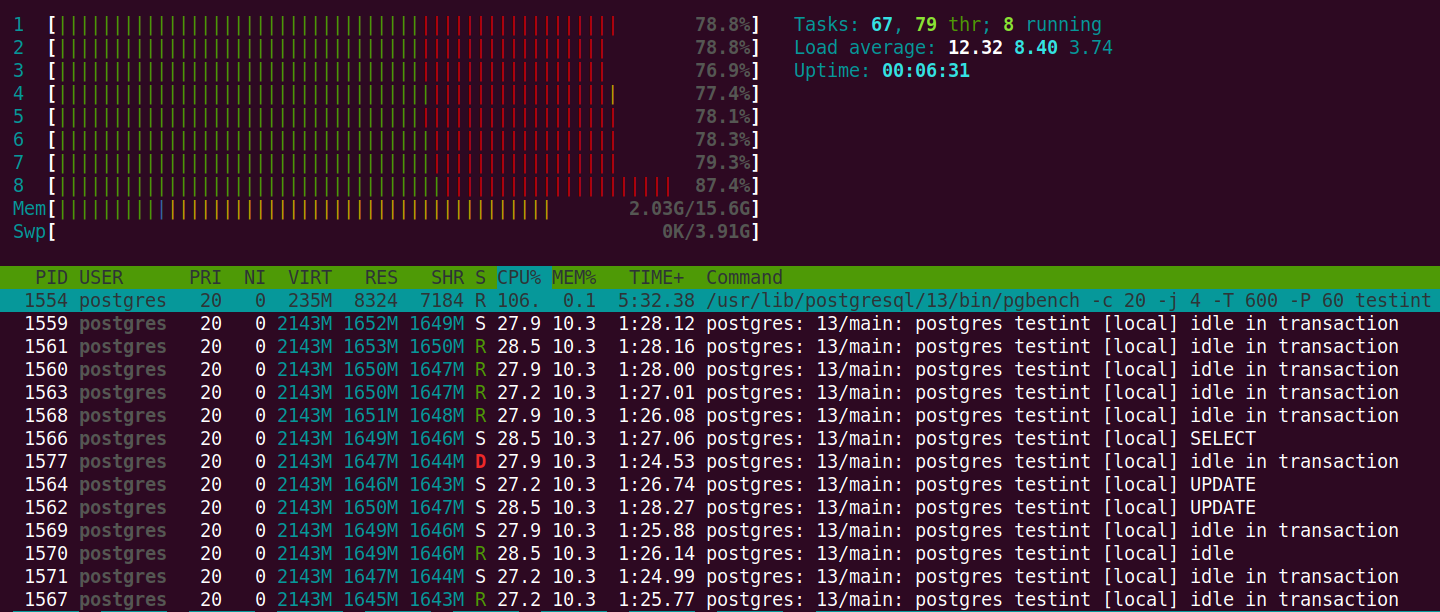Click the red D state of PID 1577
1440x612 pixels.
[x=480, y=461]
